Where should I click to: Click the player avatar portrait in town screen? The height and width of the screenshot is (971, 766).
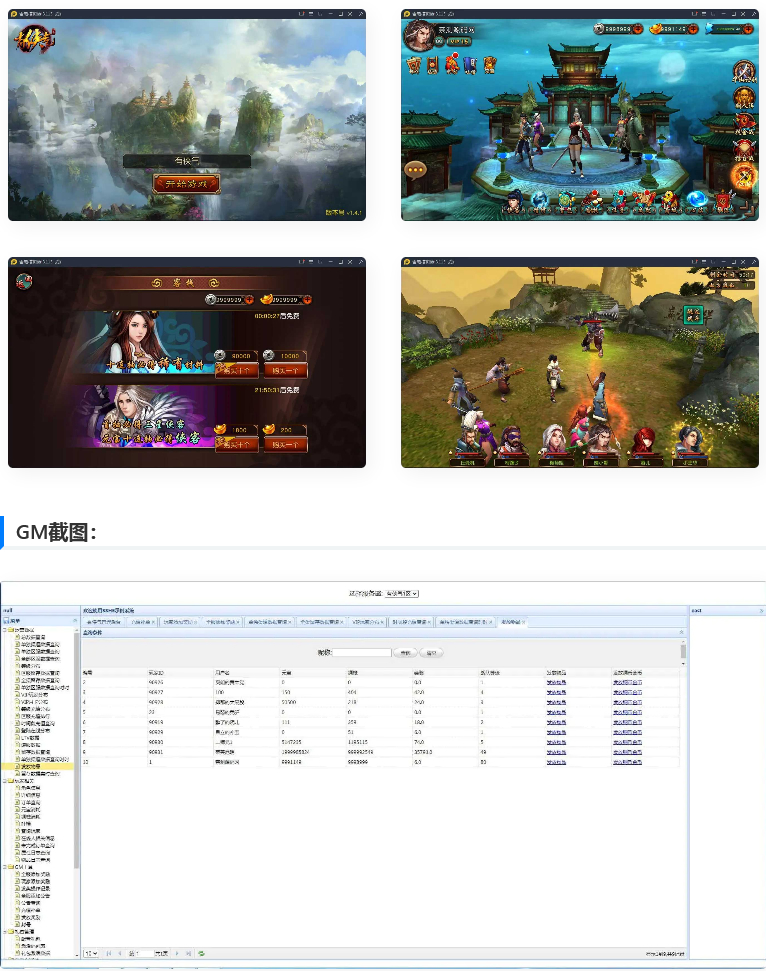click(419, 36)
